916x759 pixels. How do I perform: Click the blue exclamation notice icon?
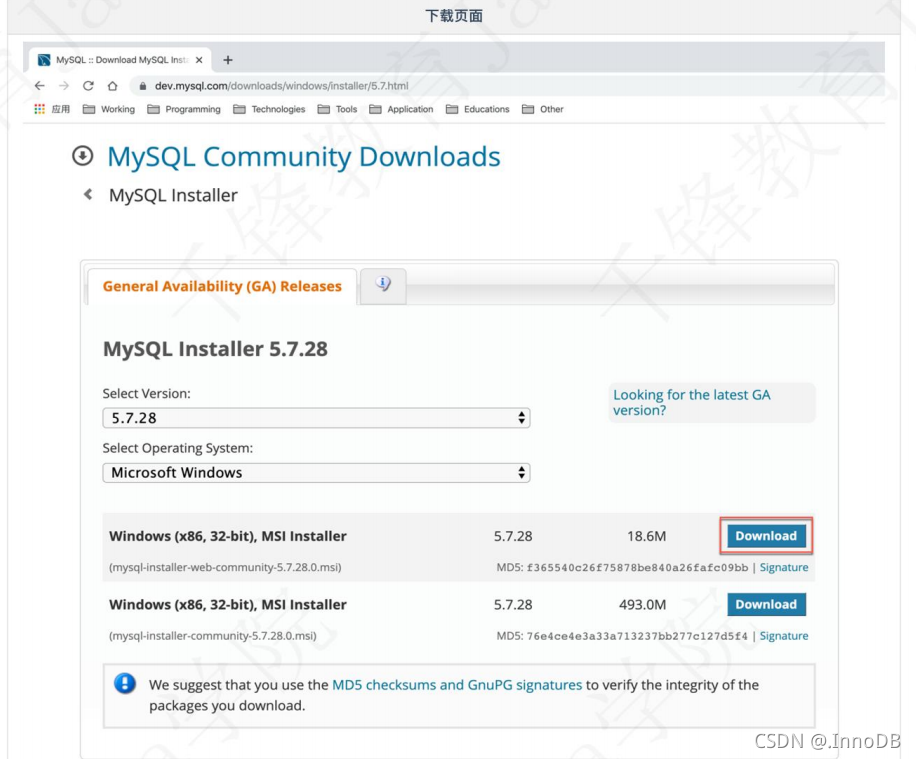(124, 683)
